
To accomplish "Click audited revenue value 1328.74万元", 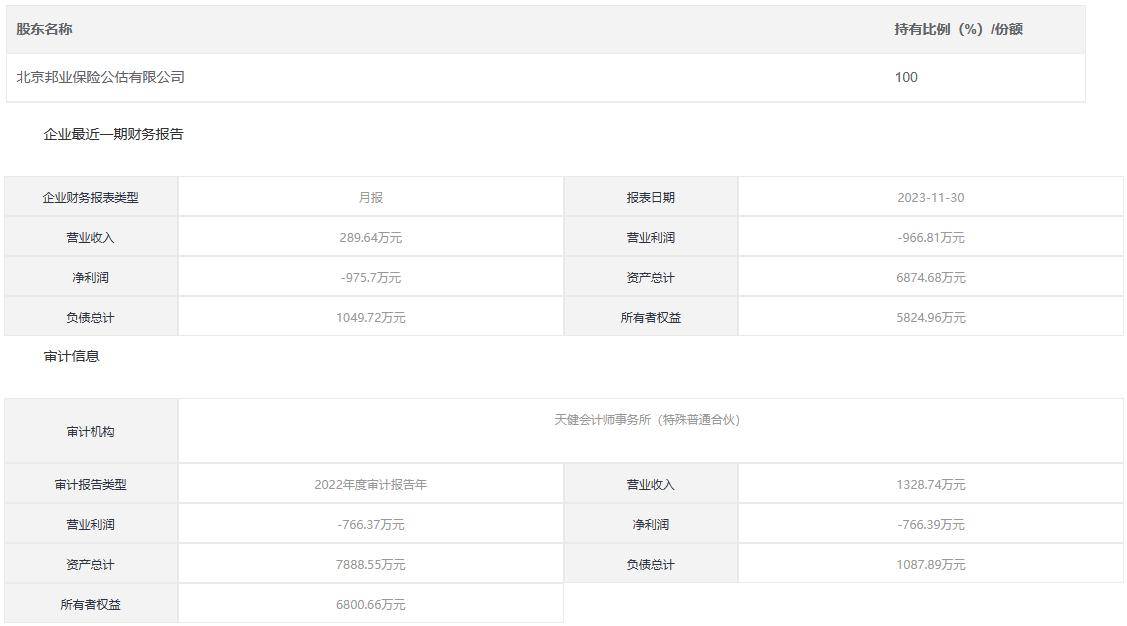I will pos(930,484).
